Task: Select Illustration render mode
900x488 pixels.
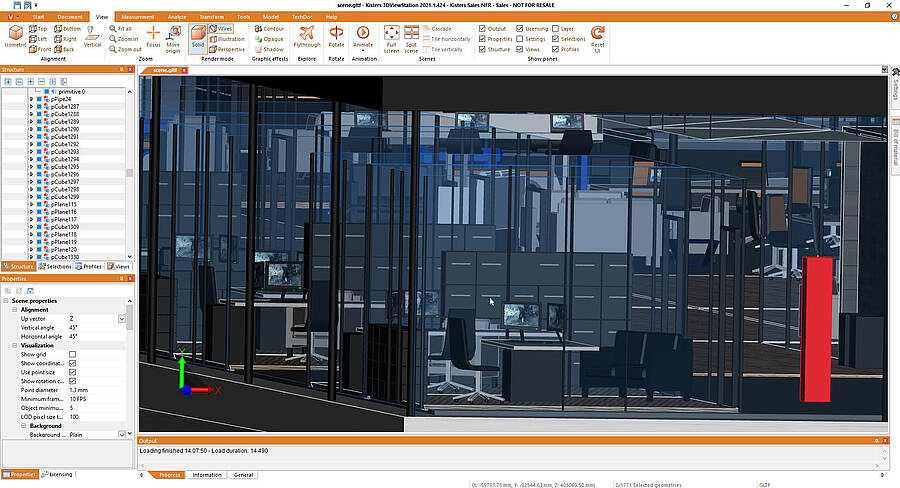Action: pyautogui.click(x=227, y=39)
